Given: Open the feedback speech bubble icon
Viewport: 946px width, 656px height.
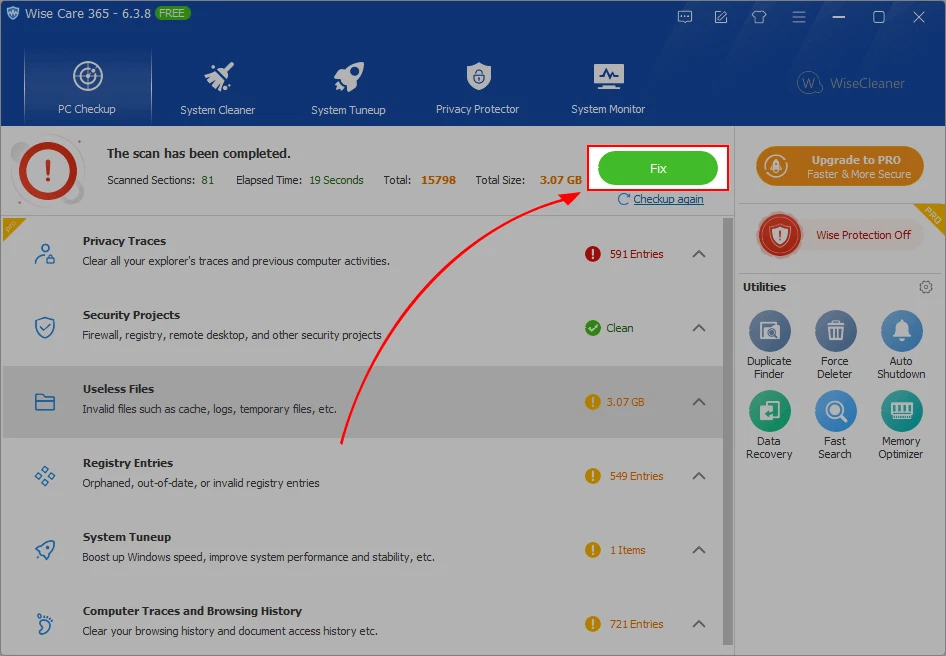Looking at the screenshot, I should (x=684, y=17).
